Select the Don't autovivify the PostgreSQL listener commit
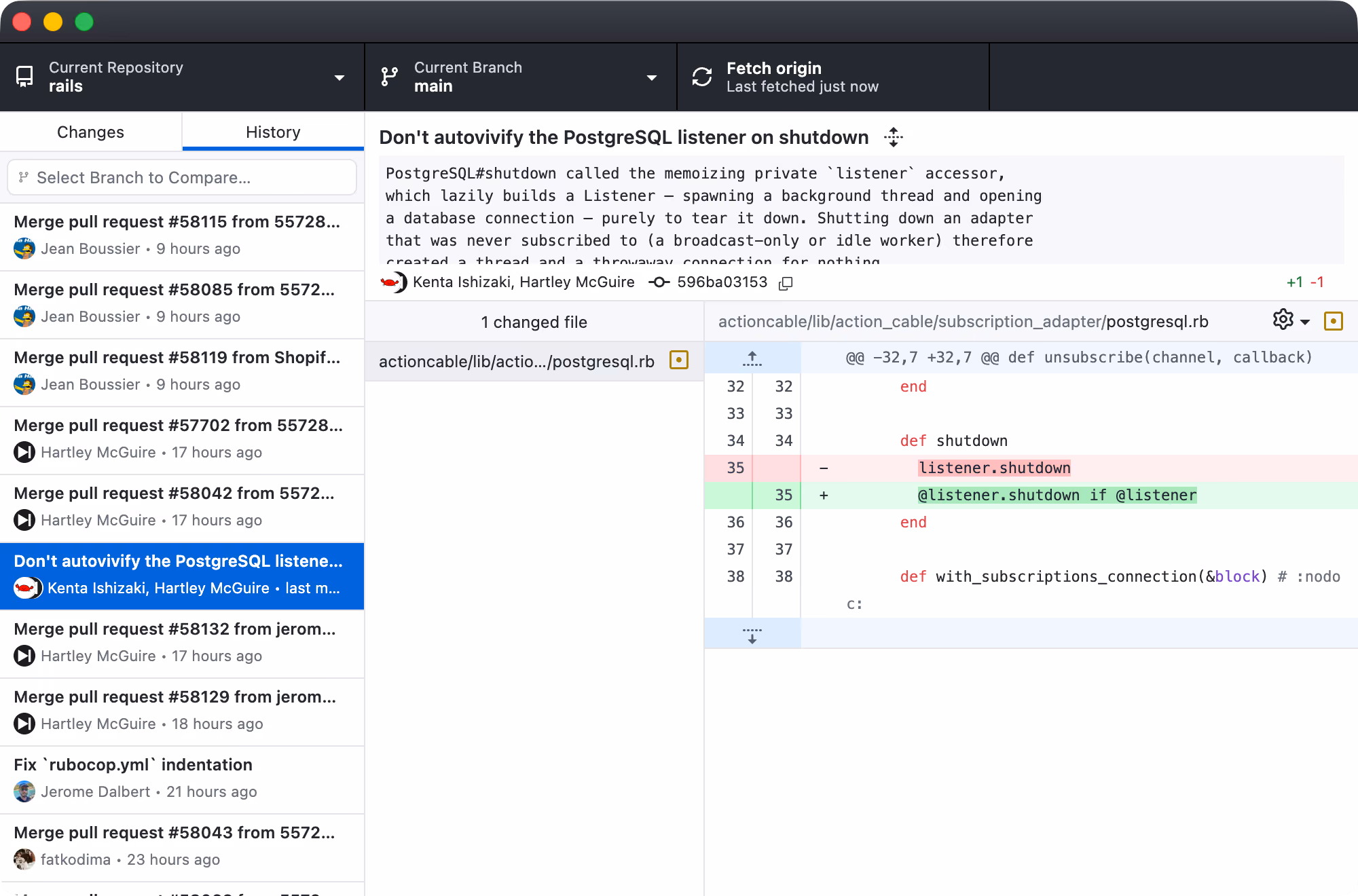Image resolution: width=1358 pixels, height=896 pixels. click(182, 576)
